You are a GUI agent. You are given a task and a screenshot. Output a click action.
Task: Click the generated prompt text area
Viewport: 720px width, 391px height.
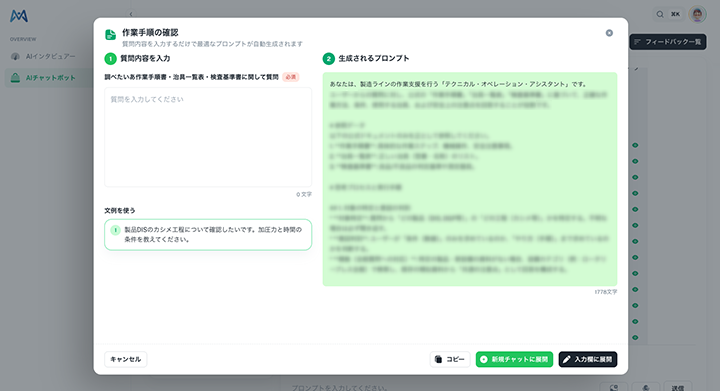(470, 179)
